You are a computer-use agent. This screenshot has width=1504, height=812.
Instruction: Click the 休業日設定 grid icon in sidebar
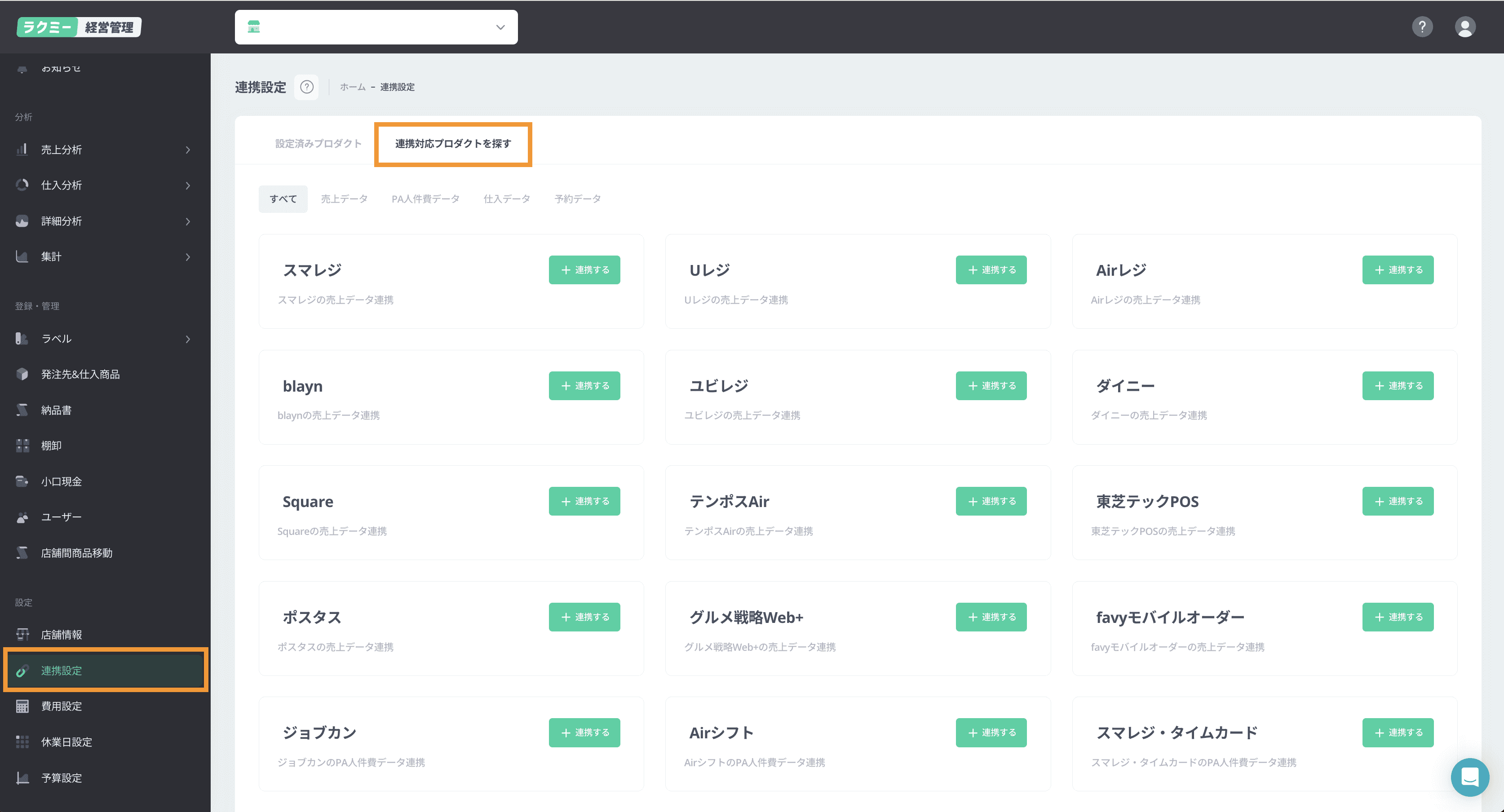click(x=22, y=742)
